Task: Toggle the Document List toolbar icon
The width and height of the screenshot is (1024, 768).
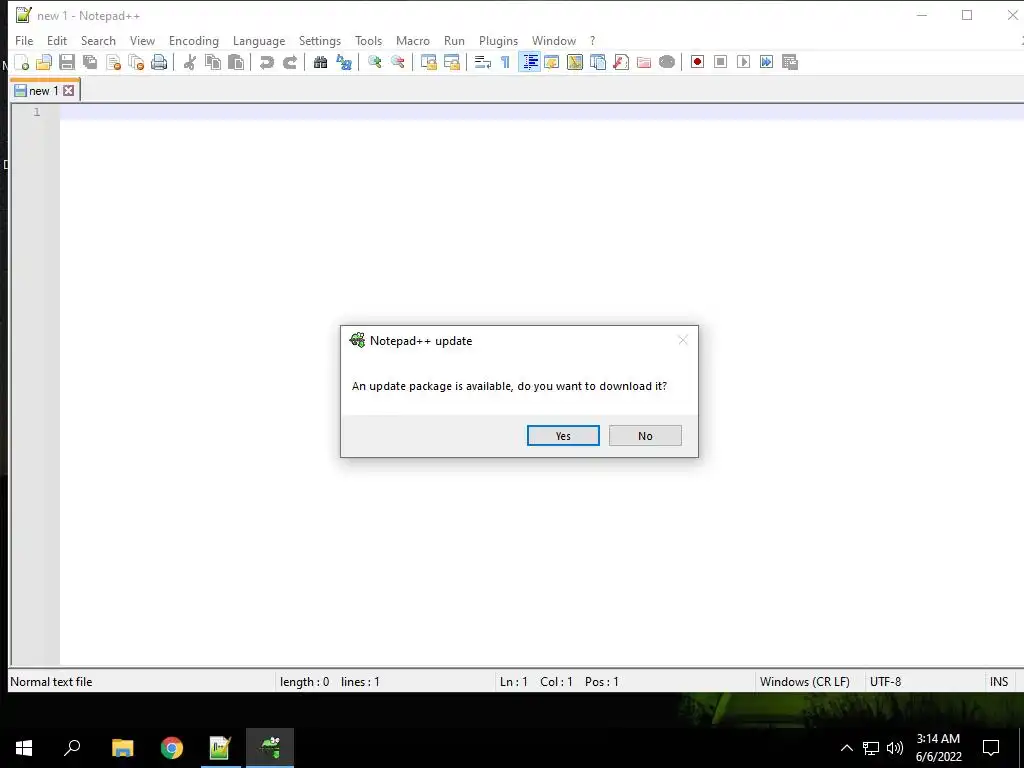Action: (x=598, y=62)
